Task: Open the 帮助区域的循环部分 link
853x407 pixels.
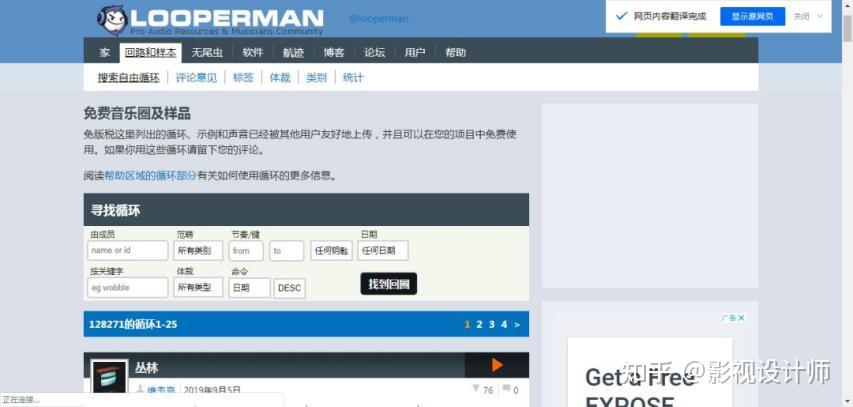Action: (x=150, y=176)
